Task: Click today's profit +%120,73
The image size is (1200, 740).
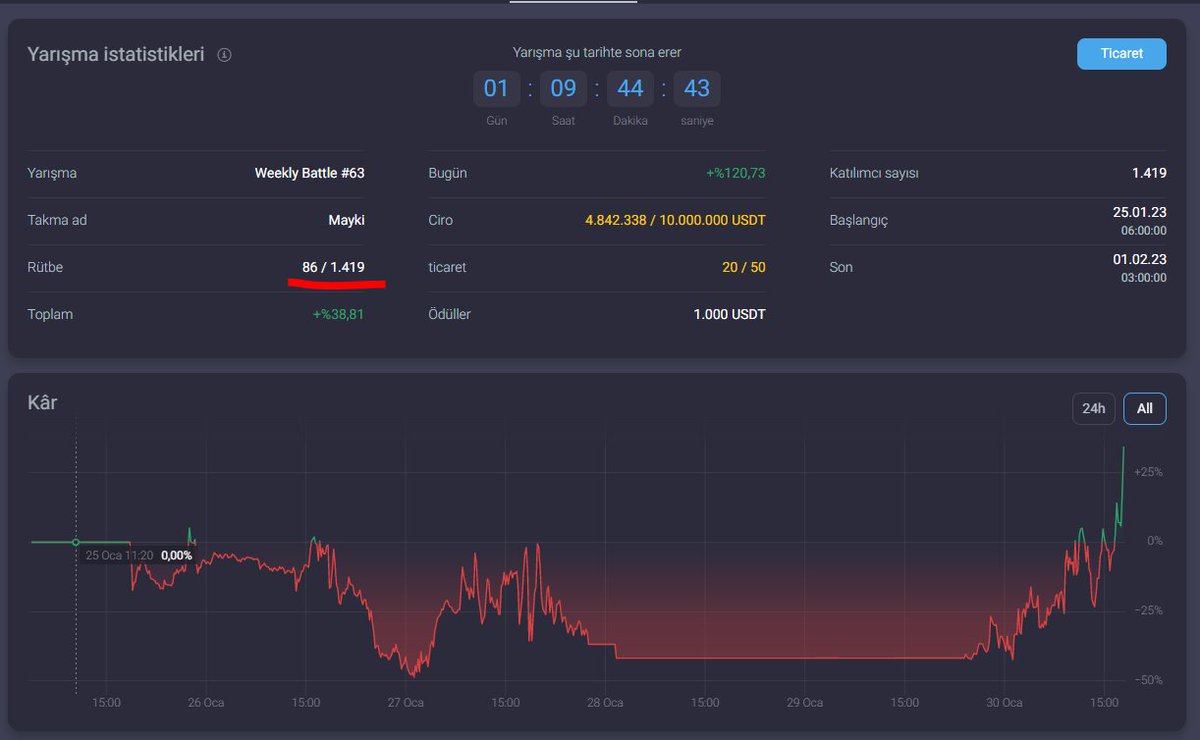Action: coord(736,173)
